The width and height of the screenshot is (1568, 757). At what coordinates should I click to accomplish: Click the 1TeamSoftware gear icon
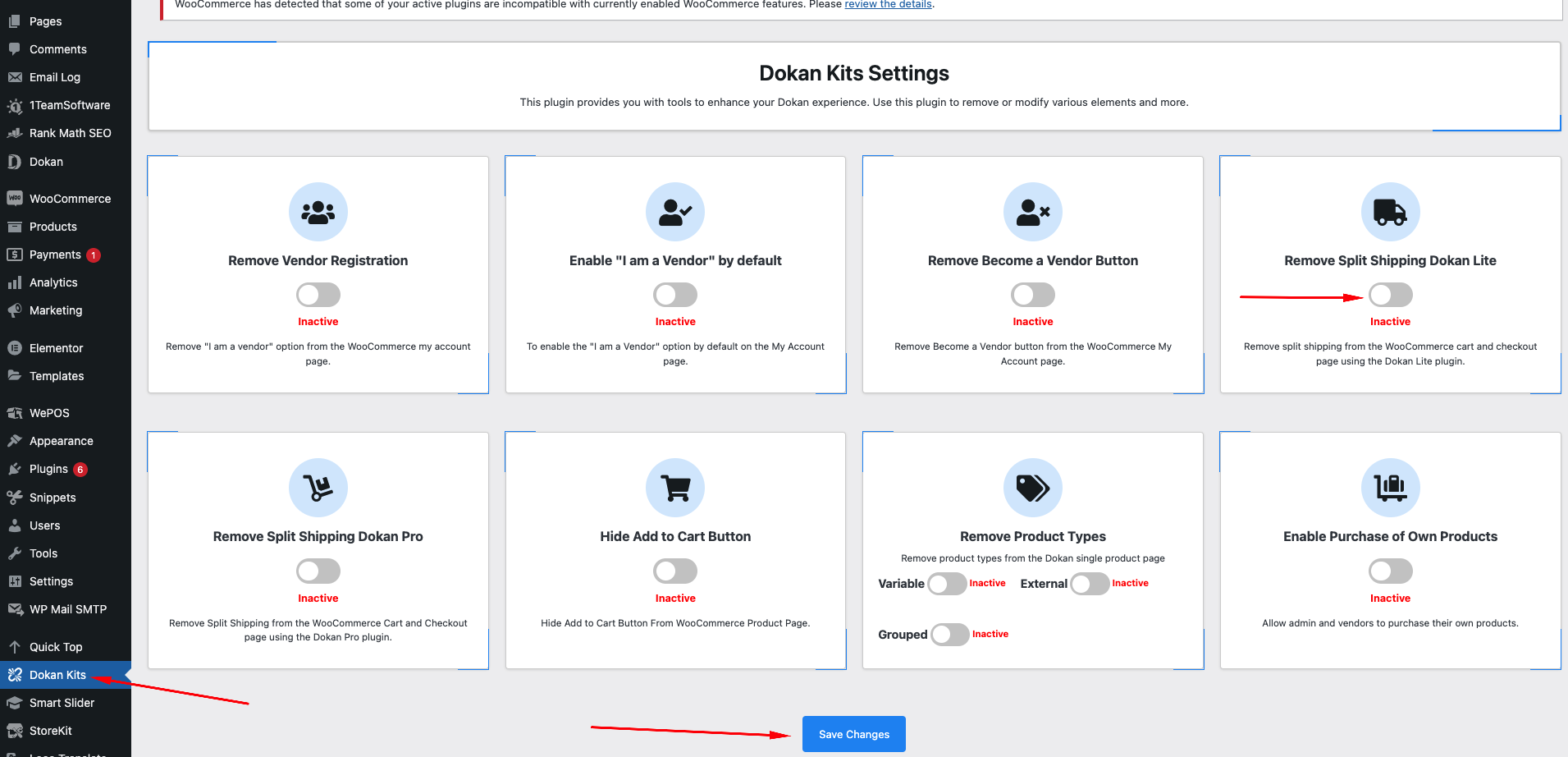pos(15,105)
